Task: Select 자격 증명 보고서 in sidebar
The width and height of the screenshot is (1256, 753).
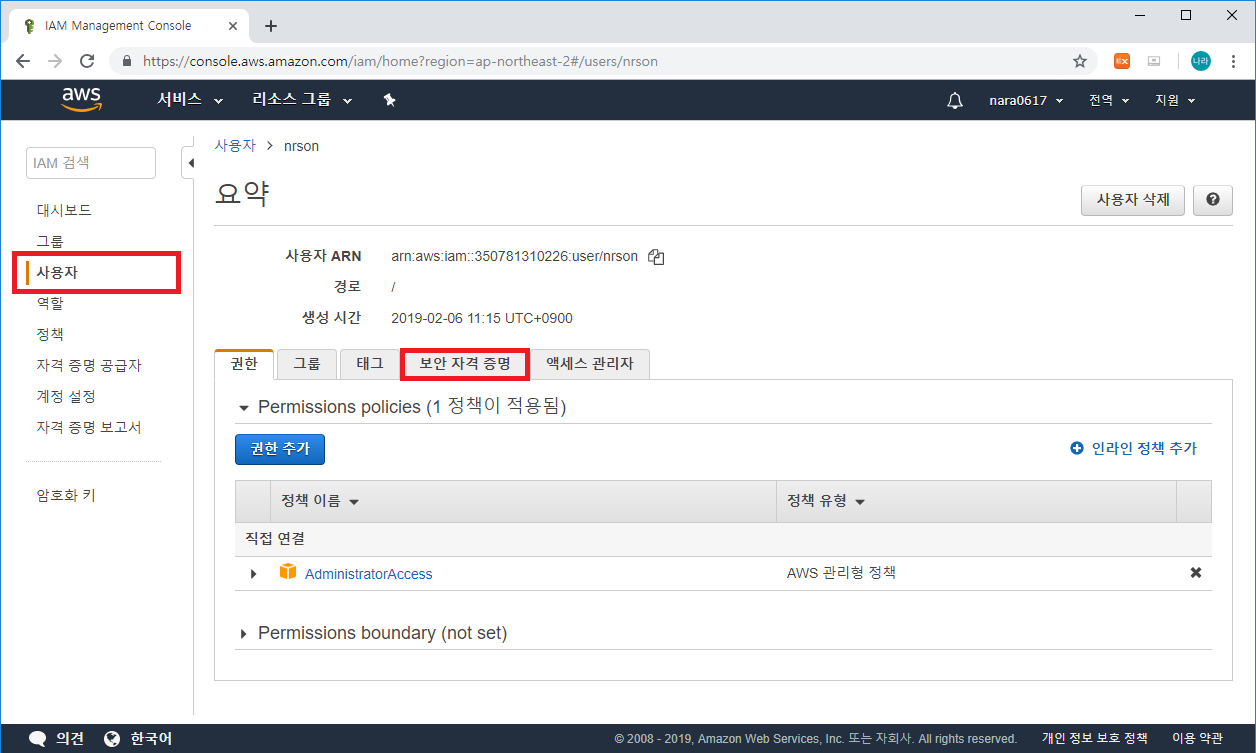Action: 89,427
